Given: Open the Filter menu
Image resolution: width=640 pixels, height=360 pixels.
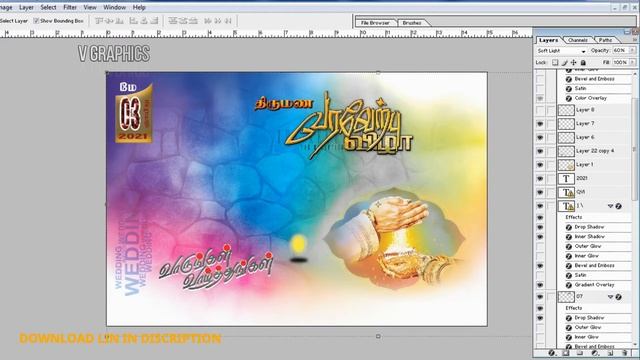Looking at the screenshot, I should pyautogui.click(x=70, y=7).
